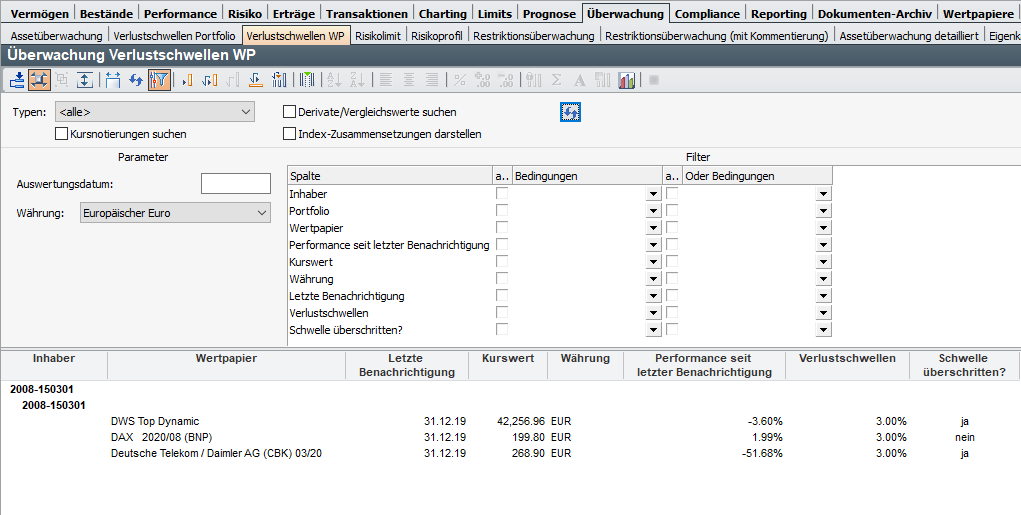Viewport: 1021px width, 515px height.
Task: Click the refresh button beside Derivate checkbox
Action: [x=570, y=112]
